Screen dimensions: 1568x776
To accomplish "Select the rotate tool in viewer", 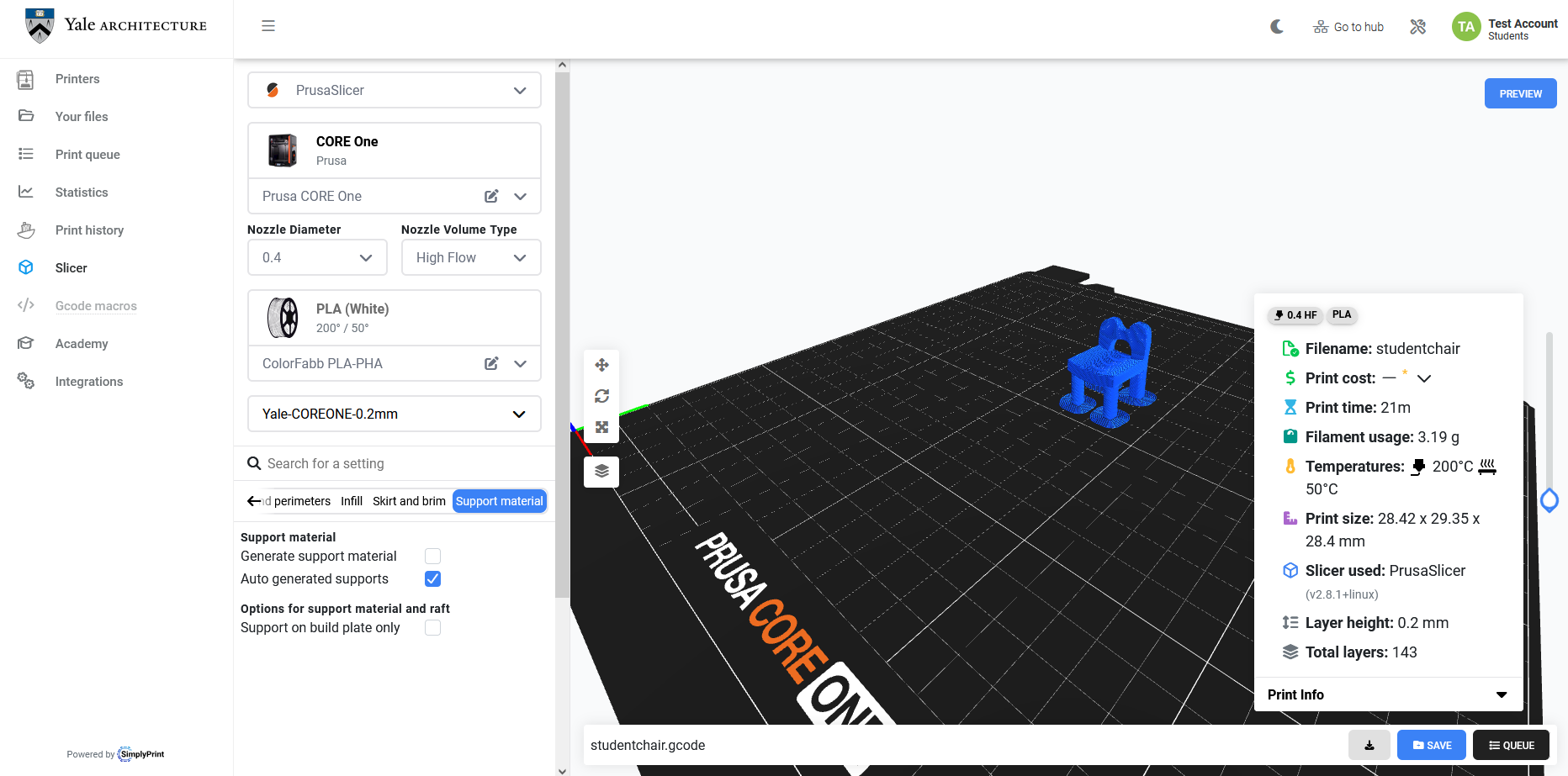I will 601,396.
